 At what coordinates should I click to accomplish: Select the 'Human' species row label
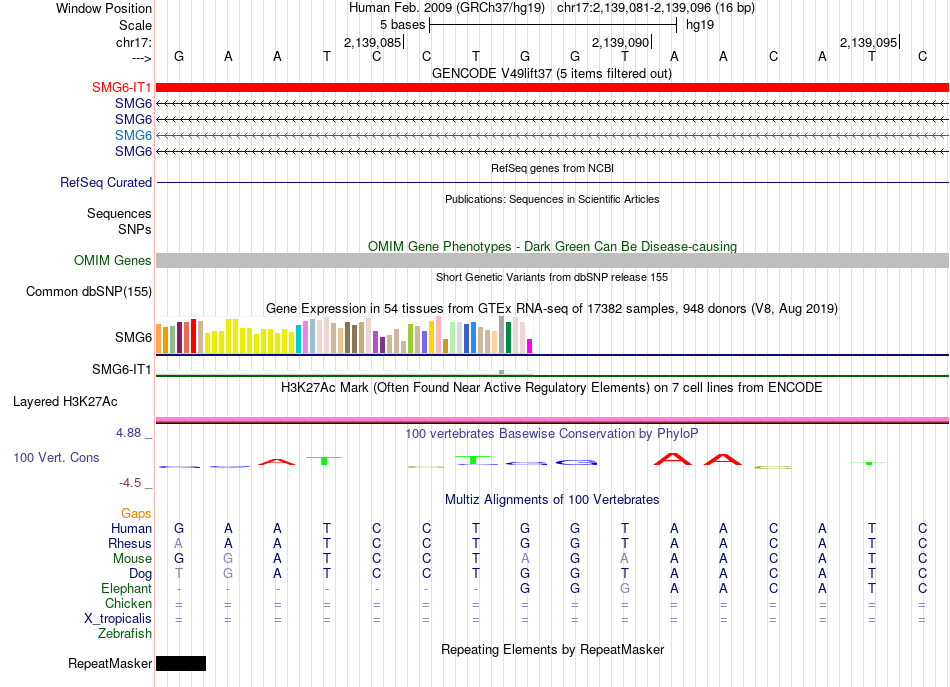point(131,528)
